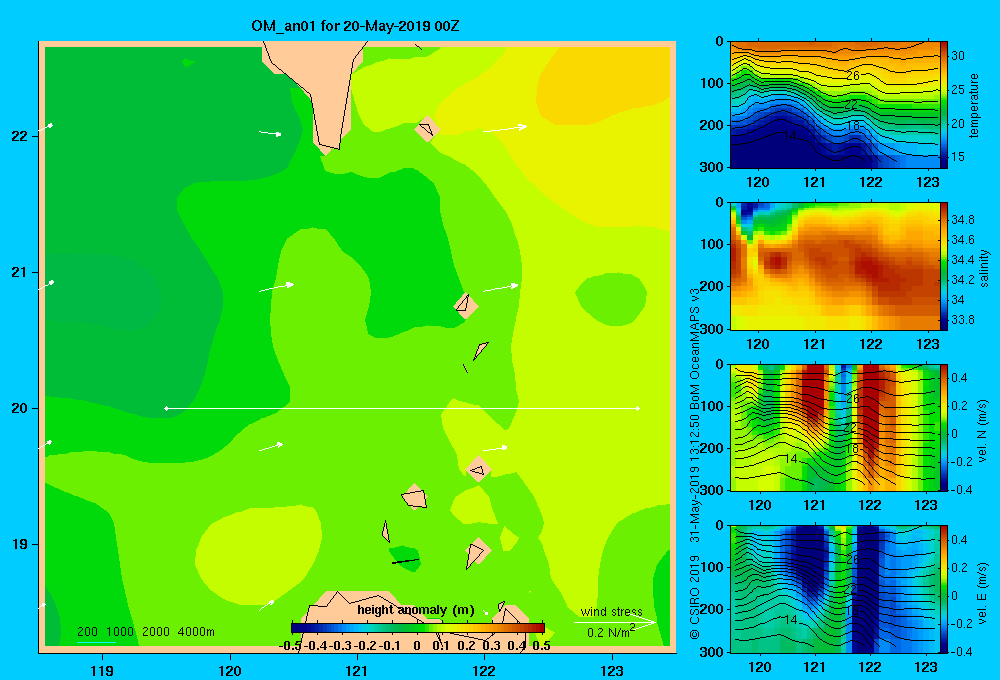Click '33.8' on the salinity color scale
1000x680 pixels.
point(962,320)
